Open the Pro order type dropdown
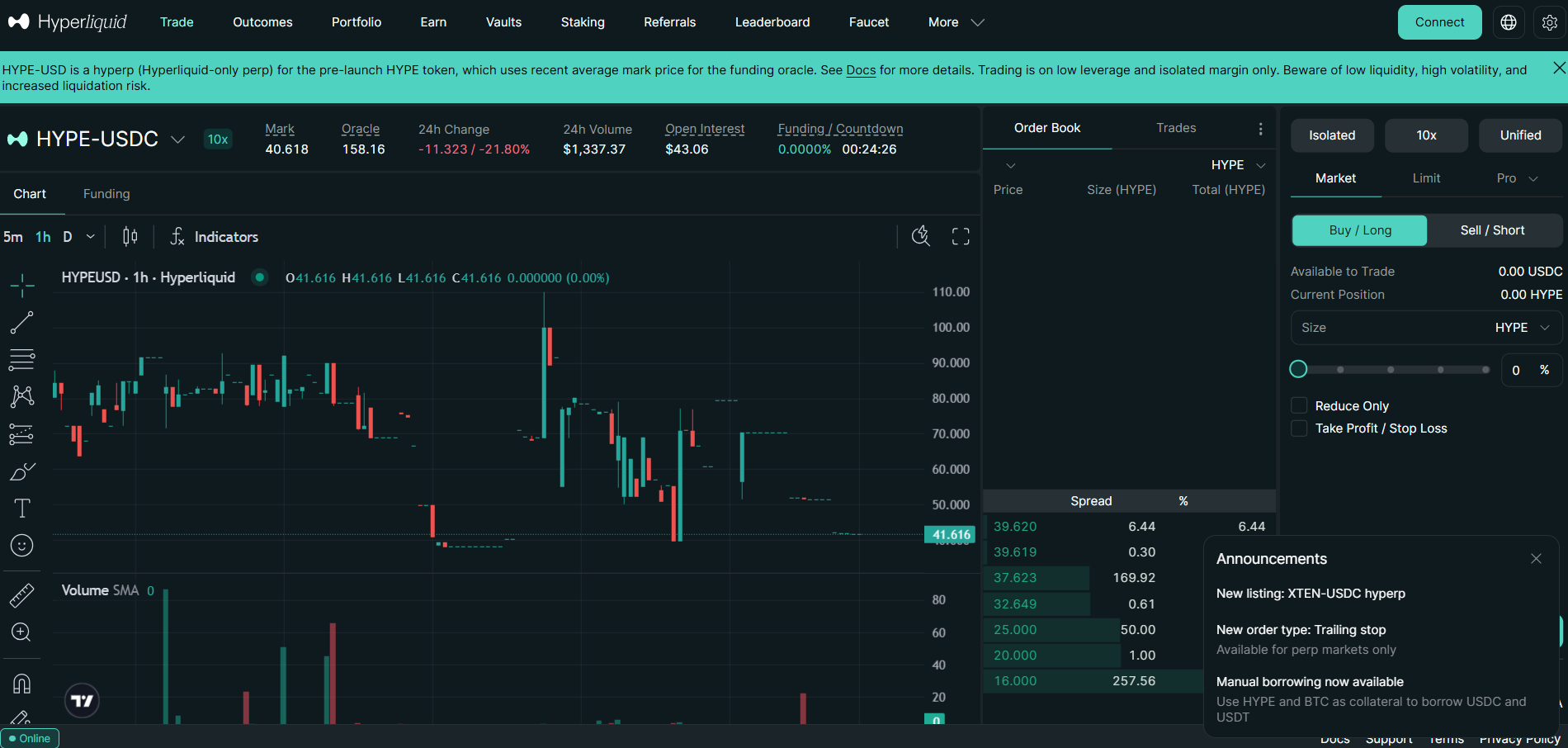 [x=1517, y=178]
